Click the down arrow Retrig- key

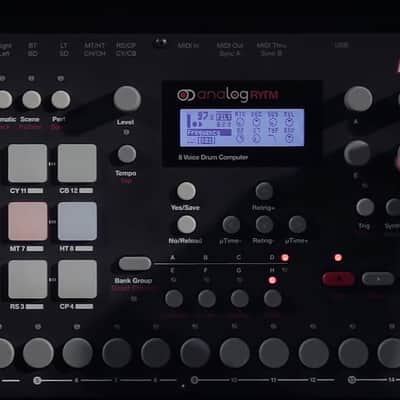(264, 224)
